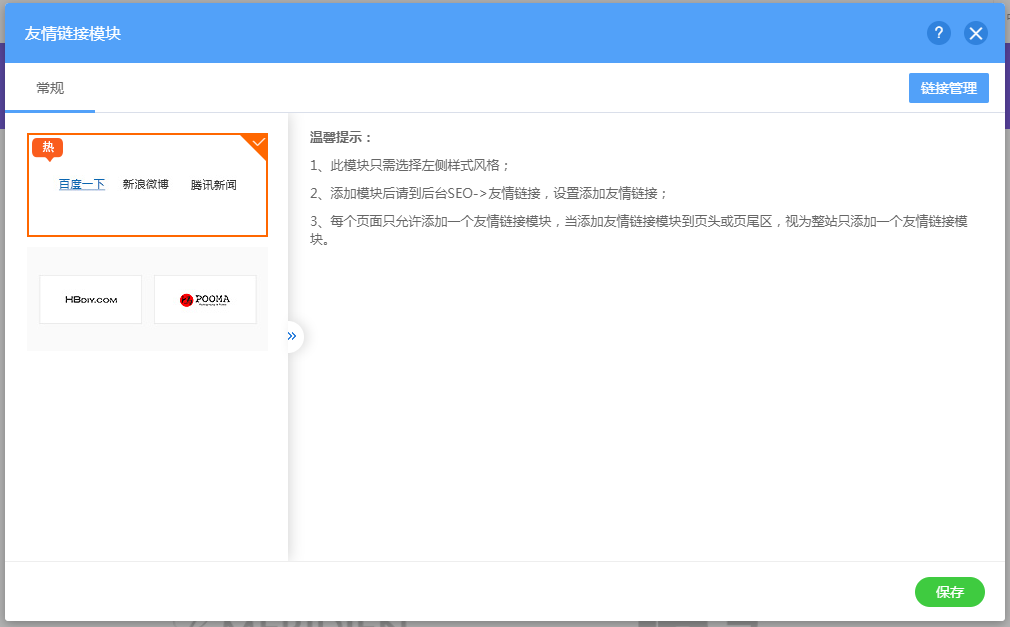1010x627 pixels.
Task: Open help via the question mark icon
Action: pyautogui.click(x=938, y=33)
